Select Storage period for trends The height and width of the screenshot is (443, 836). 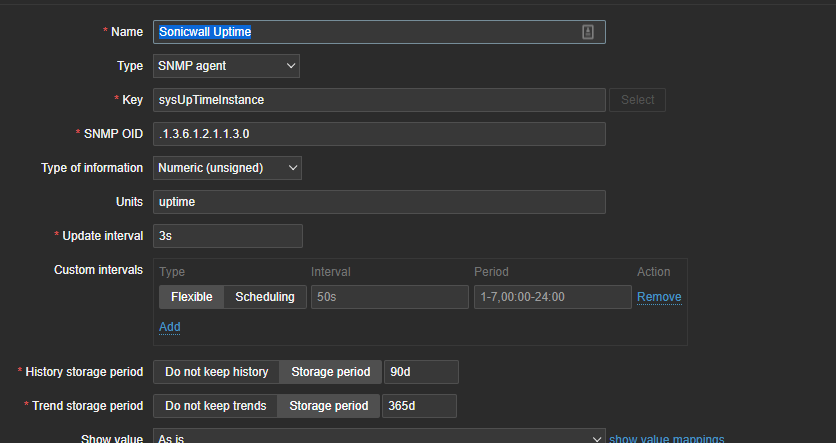point(329,406)
